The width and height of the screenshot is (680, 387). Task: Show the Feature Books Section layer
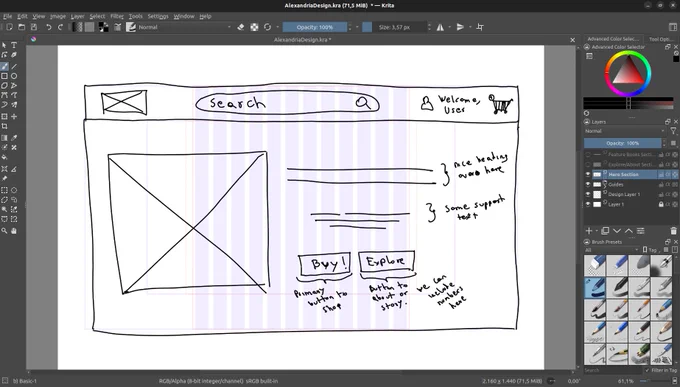click(x=588, y=154)
